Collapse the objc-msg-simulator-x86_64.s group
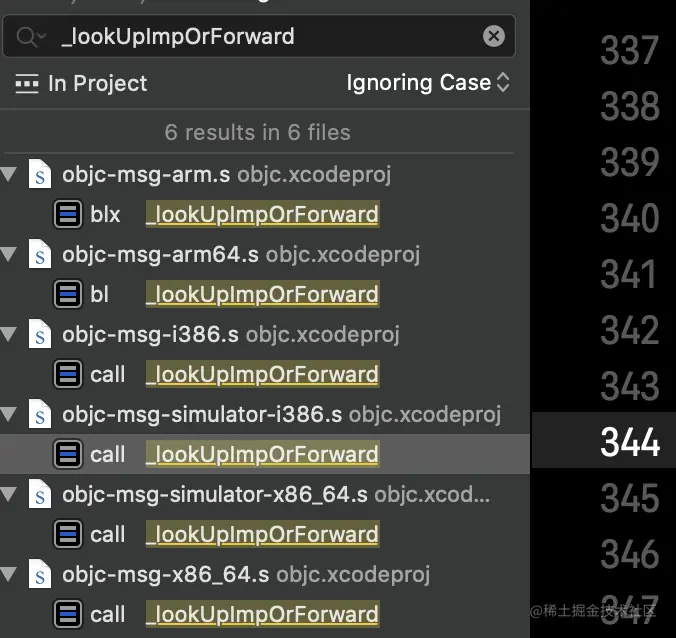The width and height of the screenshot is (676, 638). (x=10, y=495)
